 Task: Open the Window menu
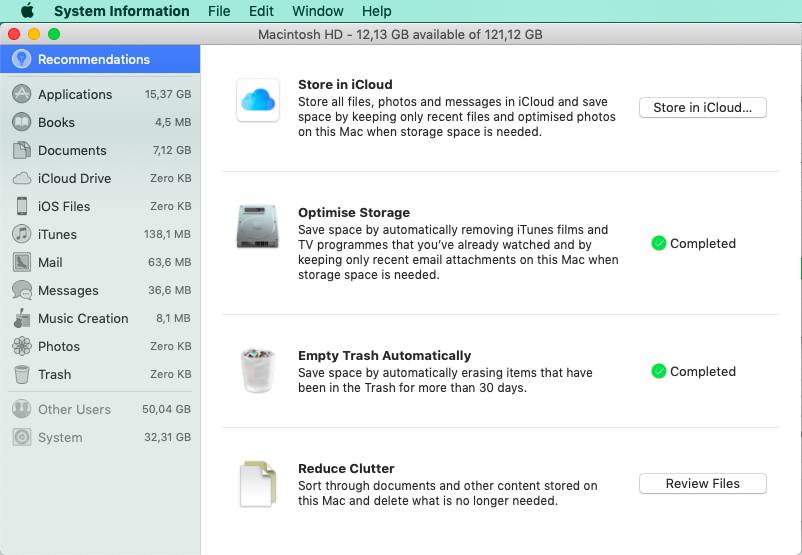click(x=316, y=11)
